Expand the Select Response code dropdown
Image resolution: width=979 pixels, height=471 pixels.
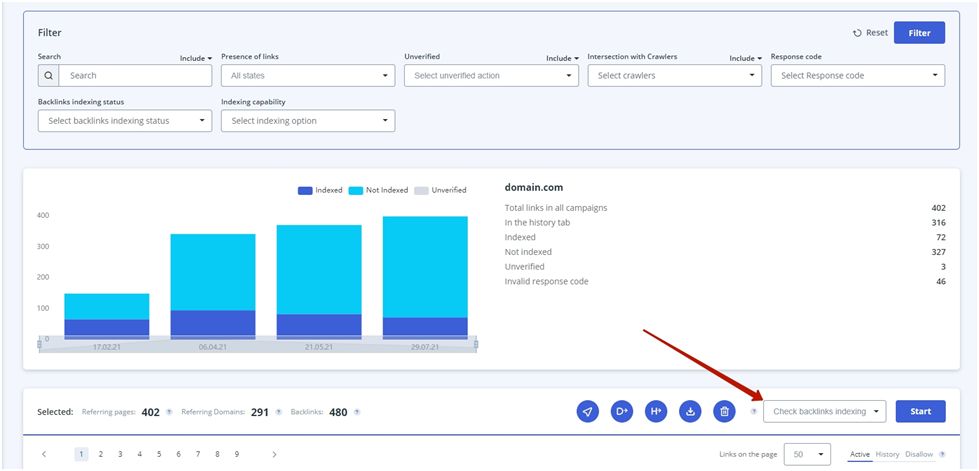(x=857, y=76)
